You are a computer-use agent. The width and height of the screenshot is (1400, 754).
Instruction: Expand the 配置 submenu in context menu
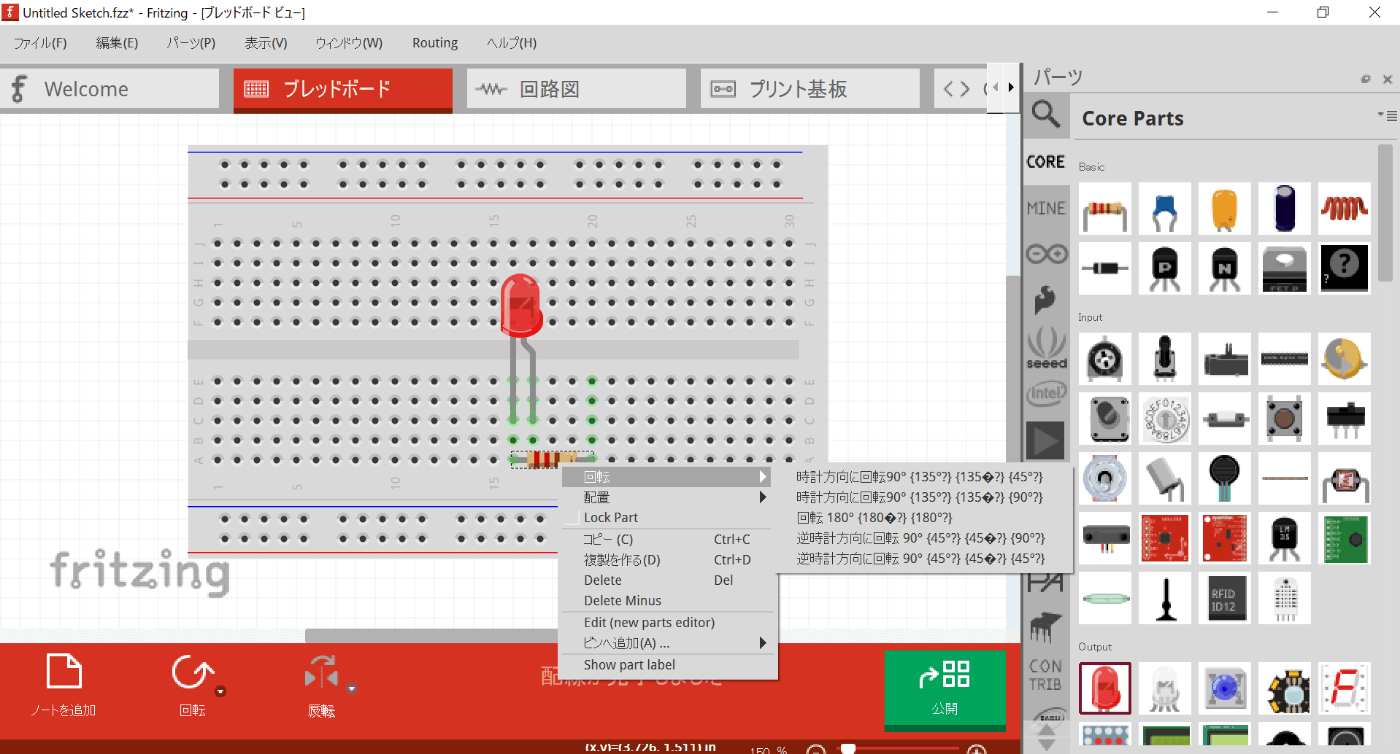click(x=667, y=497)
